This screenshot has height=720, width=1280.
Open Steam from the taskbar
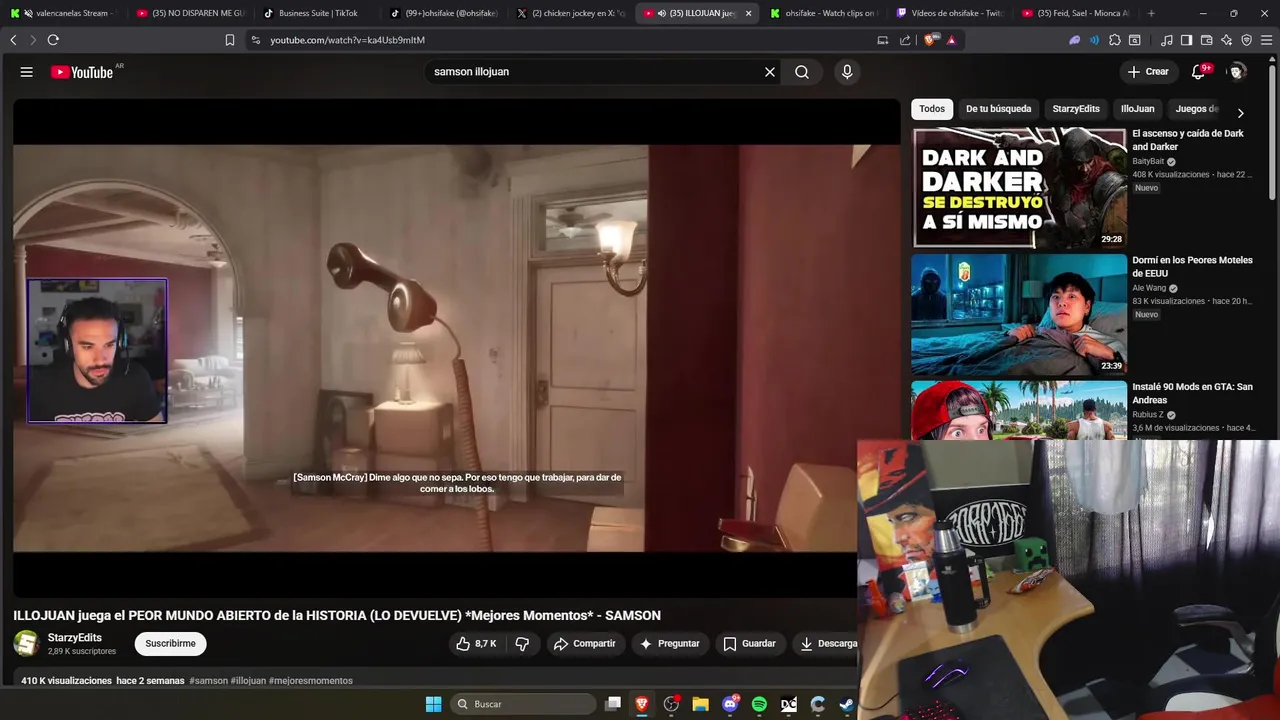click(x=846, y=704)
